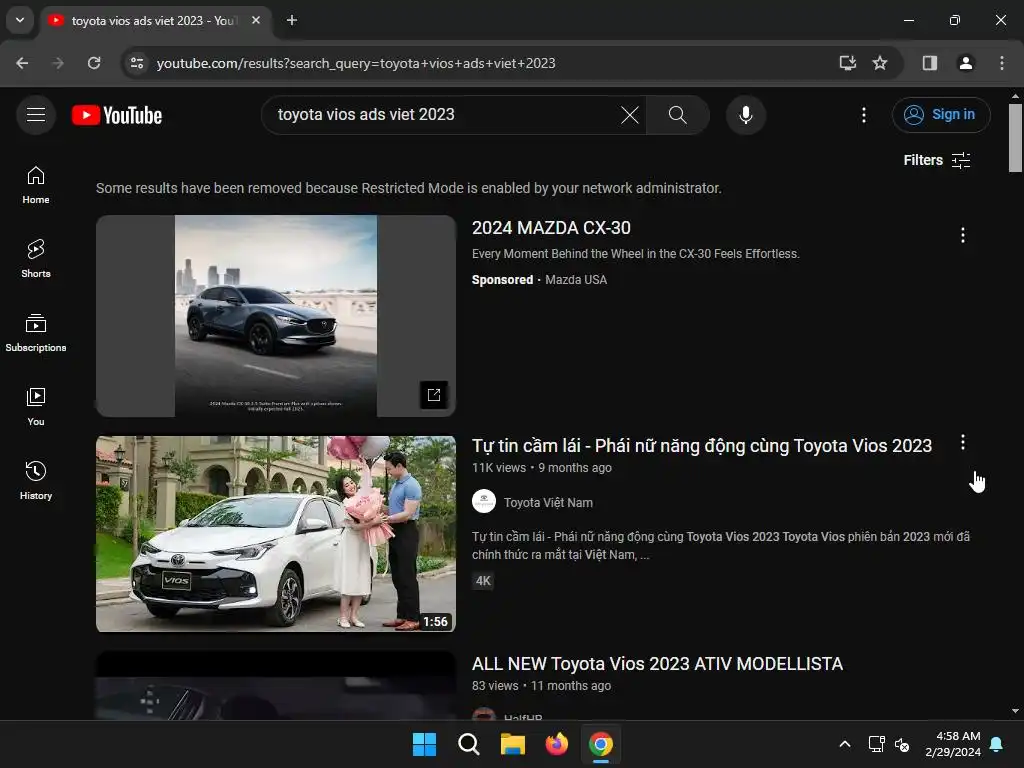The height and width of the screenshot is (768, 1024).
Task: Open the notification bell in the taskbar
Action: [997, 744]
